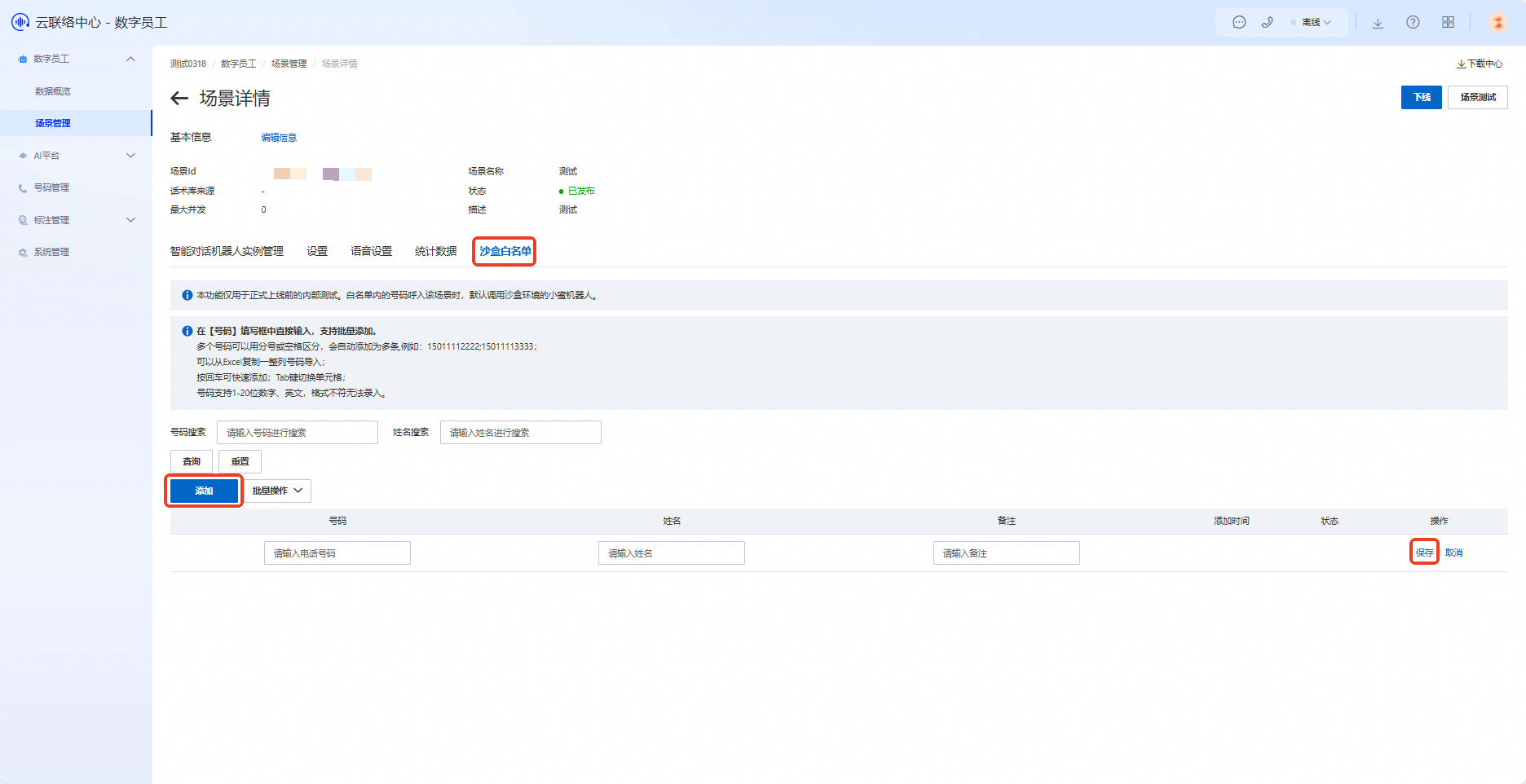The width and height of the screenshot is (1526, 784).
Task: Click the 场景名称 label
Action: 486,171
